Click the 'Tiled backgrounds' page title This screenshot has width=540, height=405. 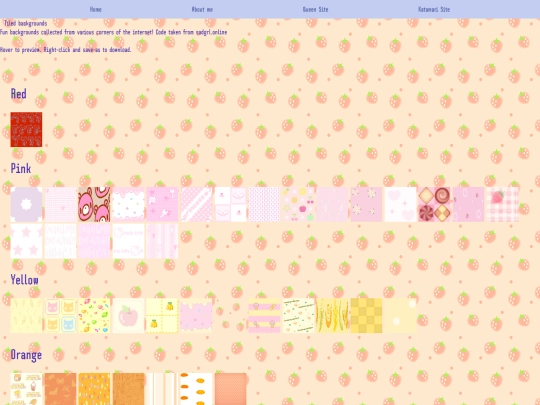[25, 23]
